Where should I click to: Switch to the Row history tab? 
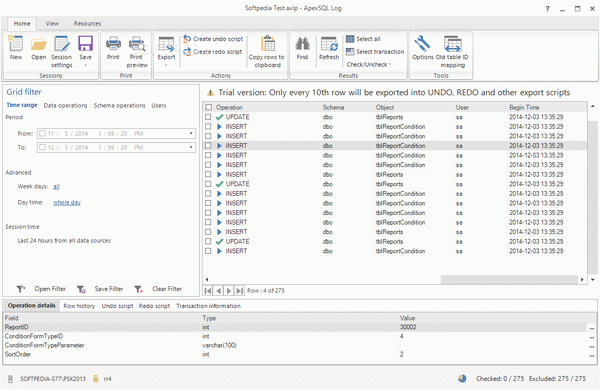[79, 306]
